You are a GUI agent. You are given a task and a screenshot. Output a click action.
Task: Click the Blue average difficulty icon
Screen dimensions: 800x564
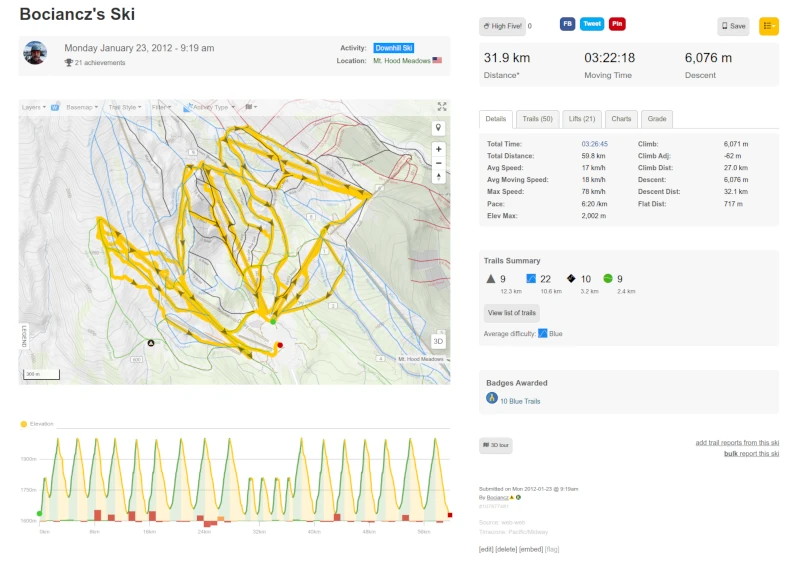coord(543,333)
